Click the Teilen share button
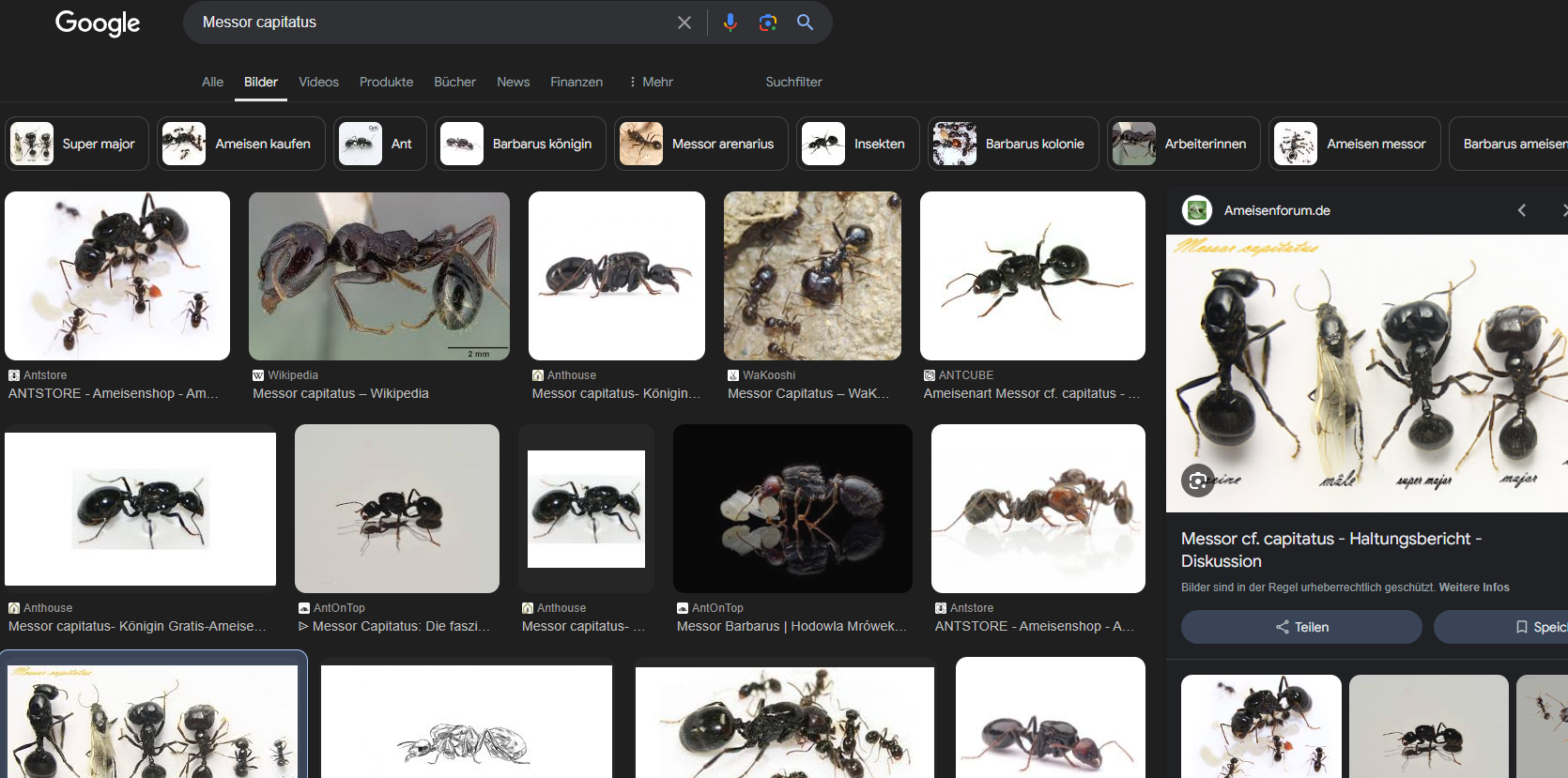This screenshot has height=778, width=1568. (1301, 627)
